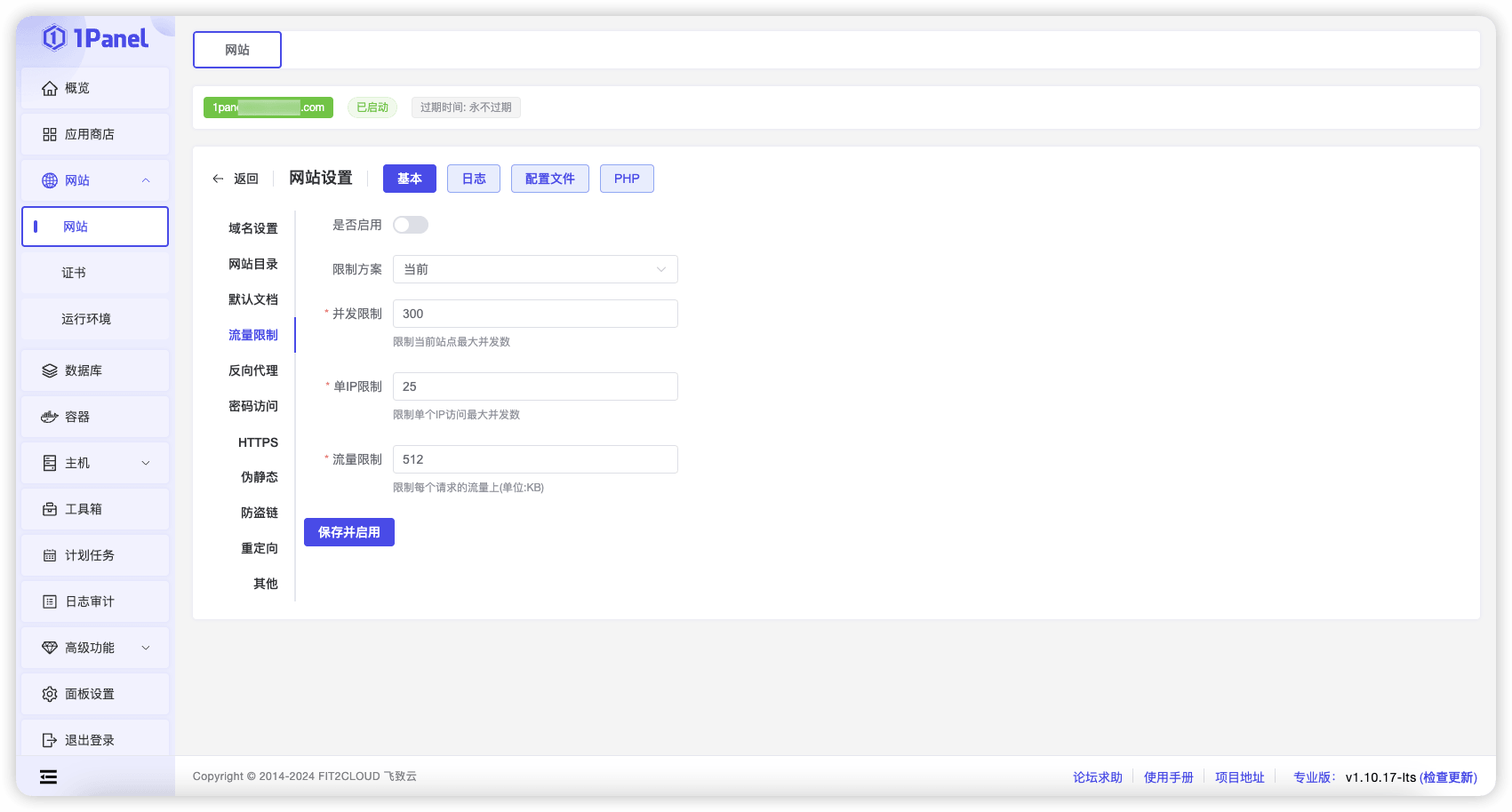The height and width of the screenshot is (812, 1512).
Task: Click the 保存并启用 button
Action: click(348, 532)
